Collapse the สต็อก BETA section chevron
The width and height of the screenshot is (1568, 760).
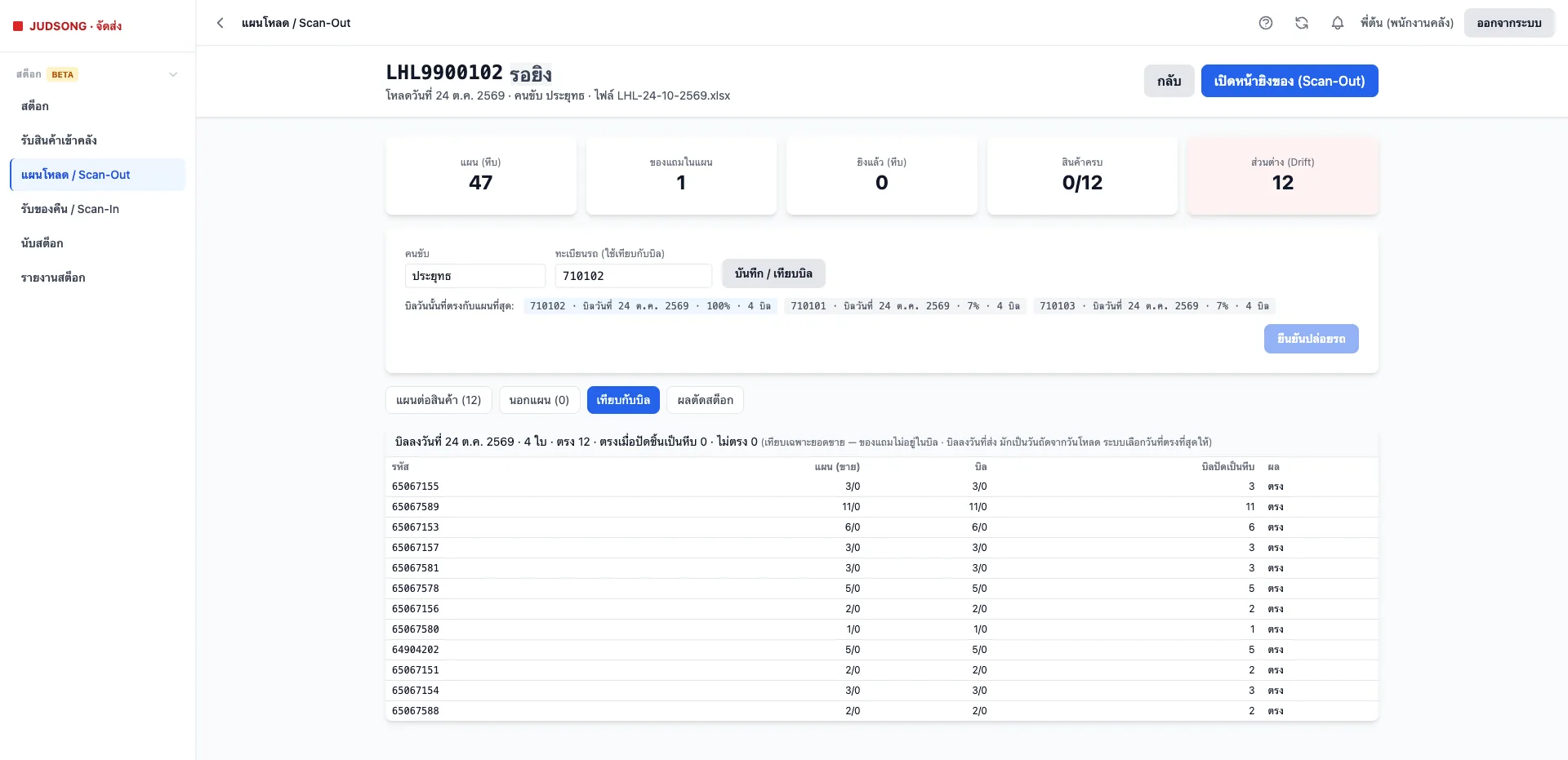tap(173, 74)
